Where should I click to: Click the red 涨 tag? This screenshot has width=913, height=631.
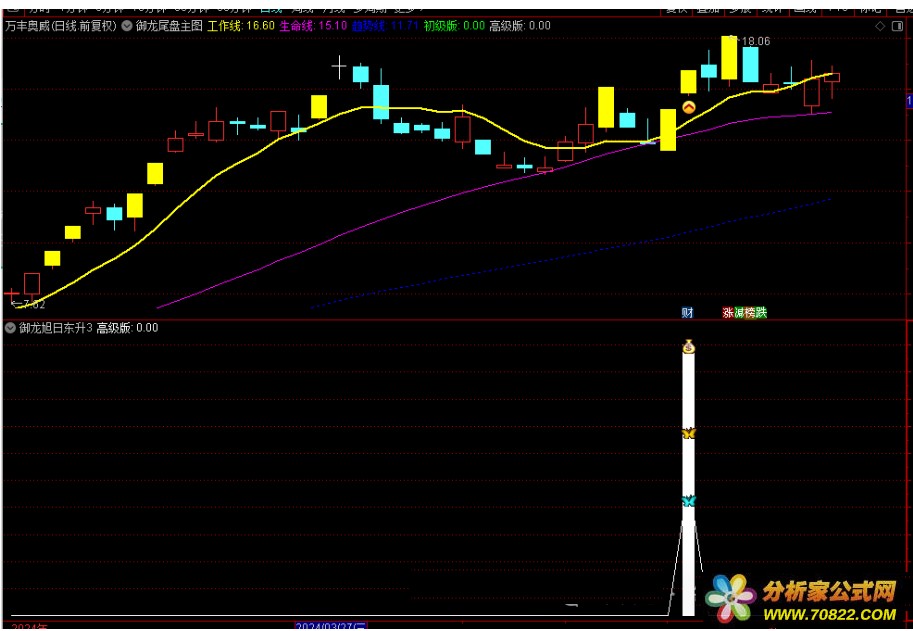coord(728,313)
